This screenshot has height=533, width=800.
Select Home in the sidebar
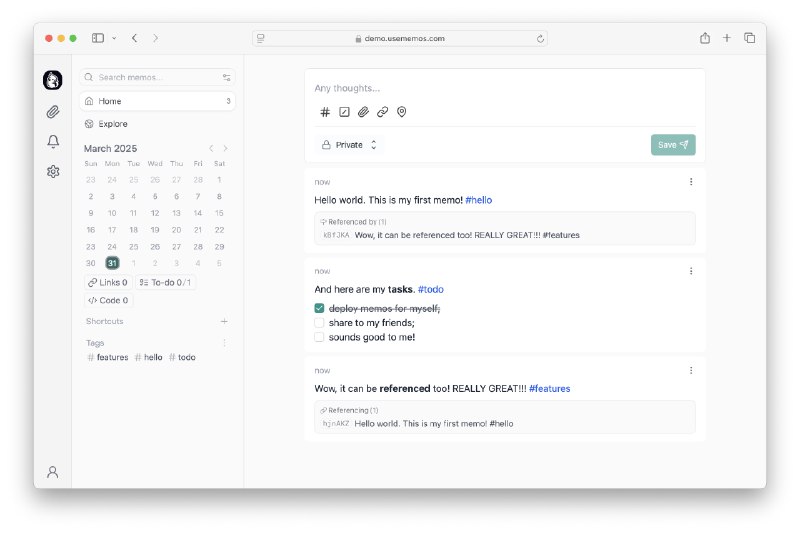(x=110, y=101)
